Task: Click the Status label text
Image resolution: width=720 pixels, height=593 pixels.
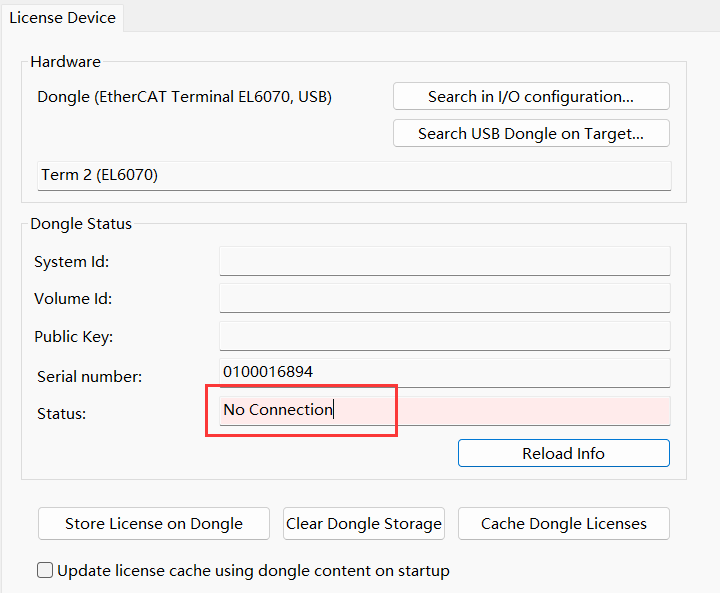Action: pos(62,414)
